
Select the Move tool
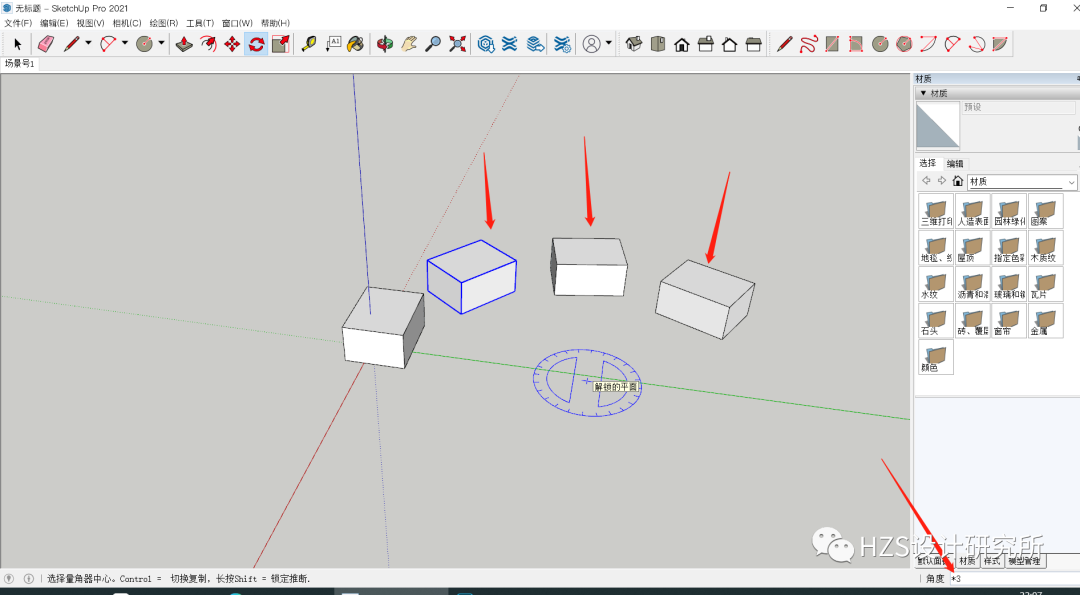[x=232, y=44]
